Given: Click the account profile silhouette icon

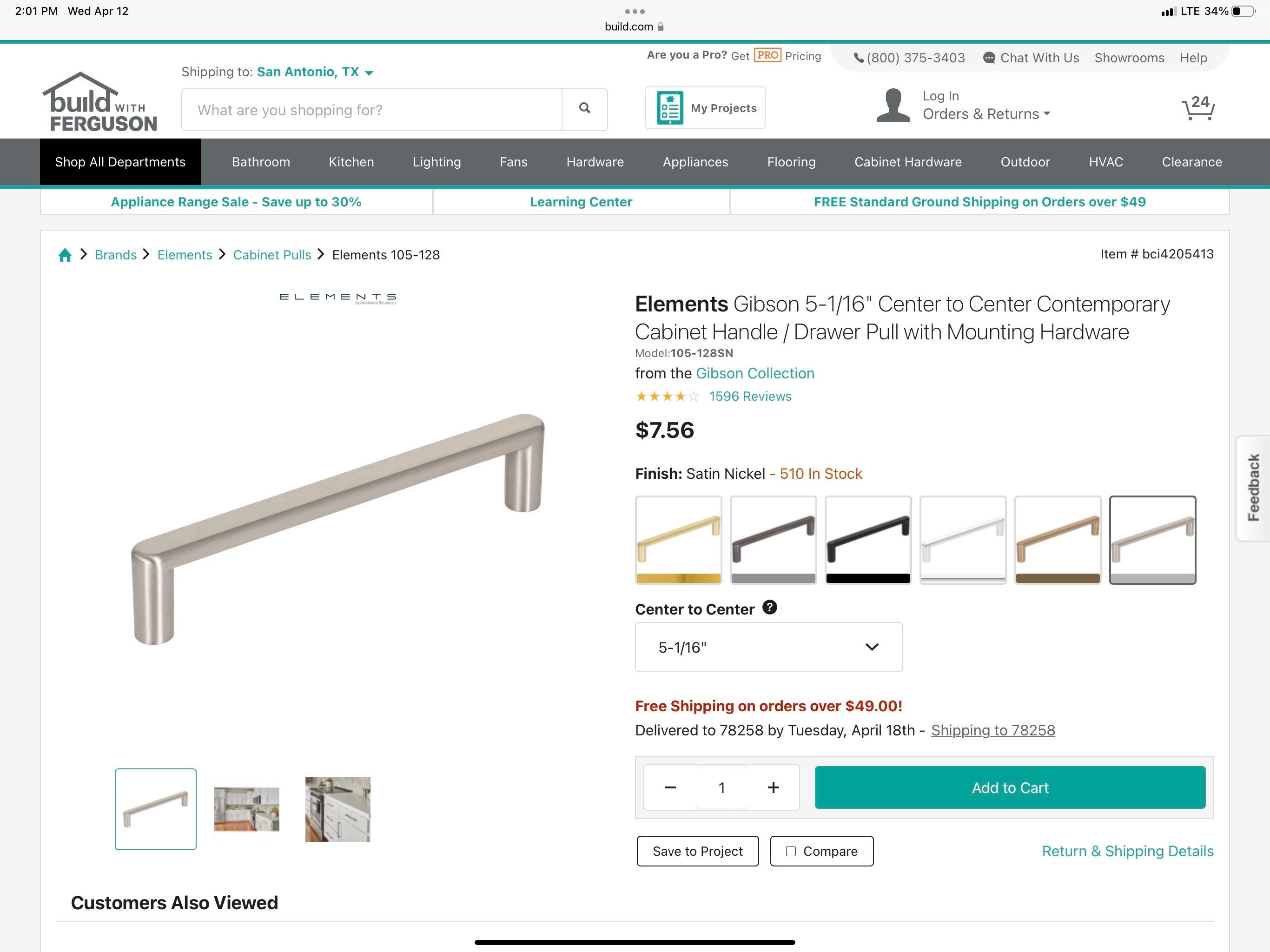Looking at the screenshot, I should pos(893,106).
